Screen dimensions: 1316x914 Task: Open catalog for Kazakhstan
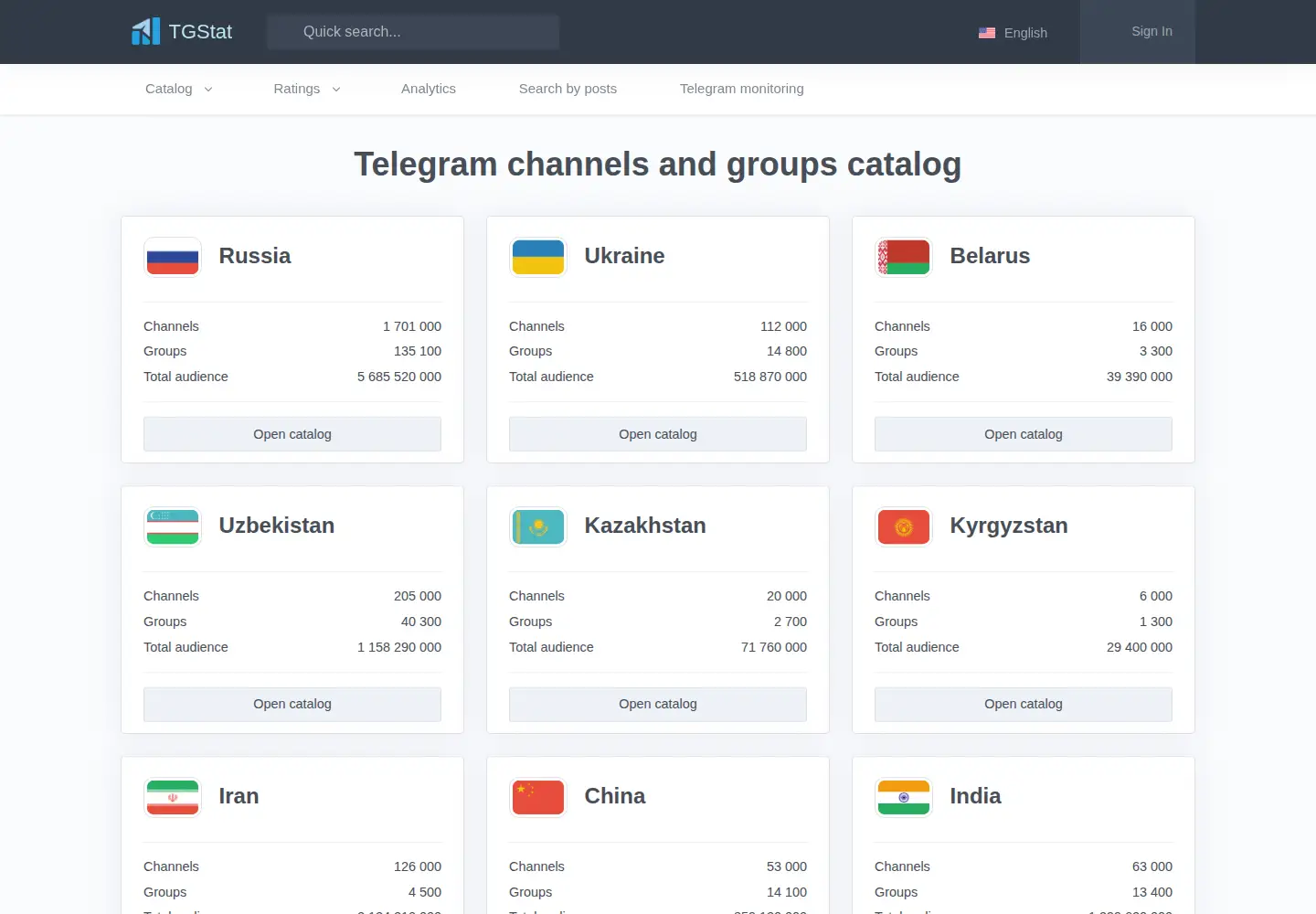(658, 704)
